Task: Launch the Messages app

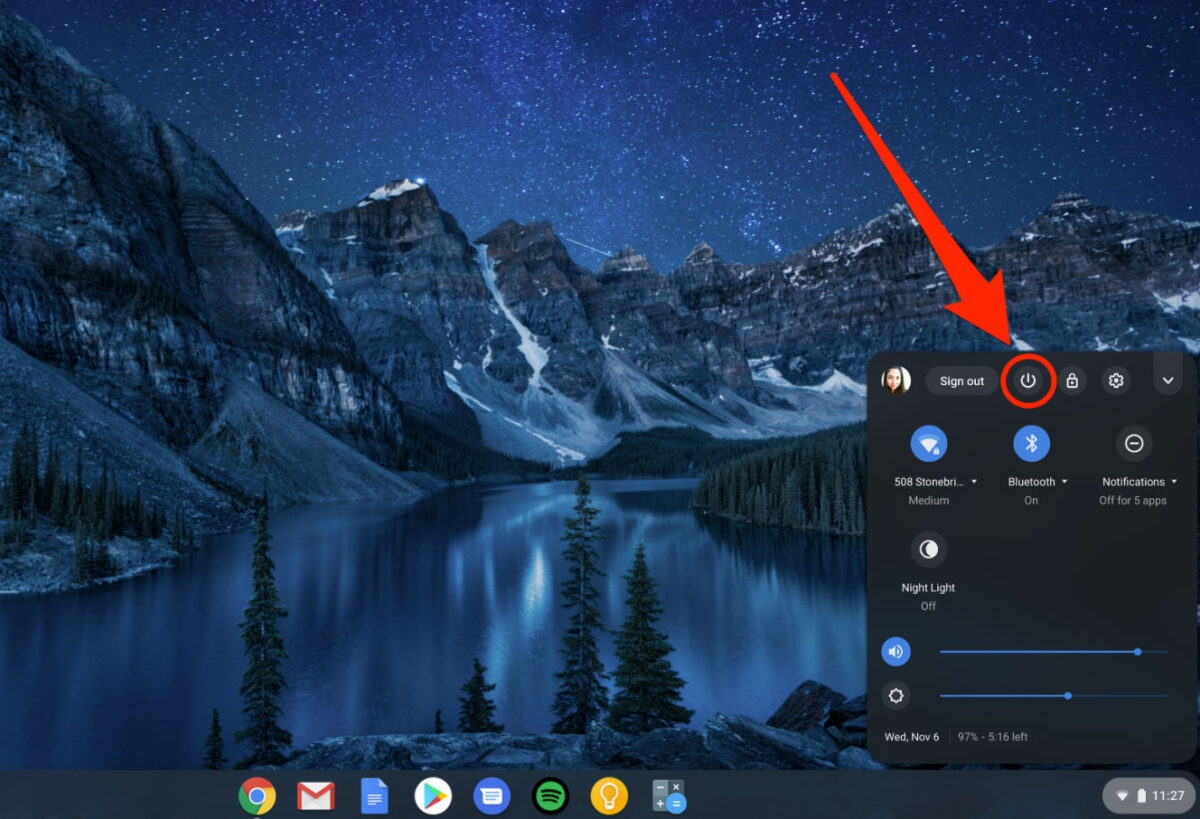Action: pos(491,797)
